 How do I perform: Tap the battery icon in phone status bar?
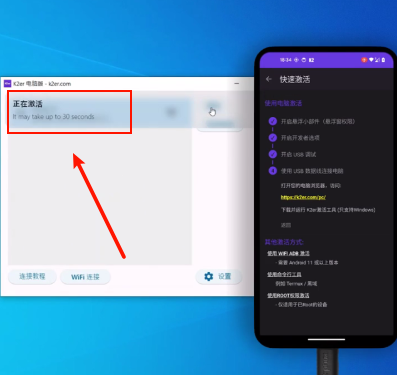coord(383,60)
